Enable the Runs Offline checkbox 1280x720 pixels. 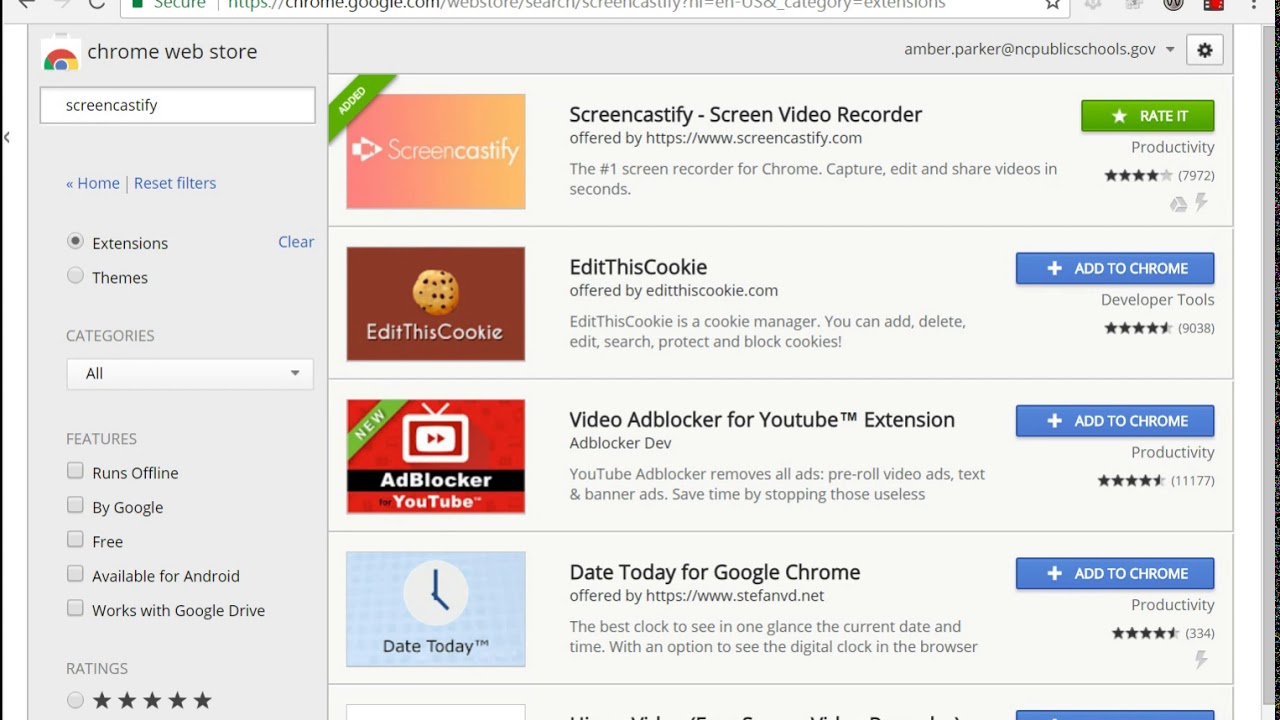[75, 471]
